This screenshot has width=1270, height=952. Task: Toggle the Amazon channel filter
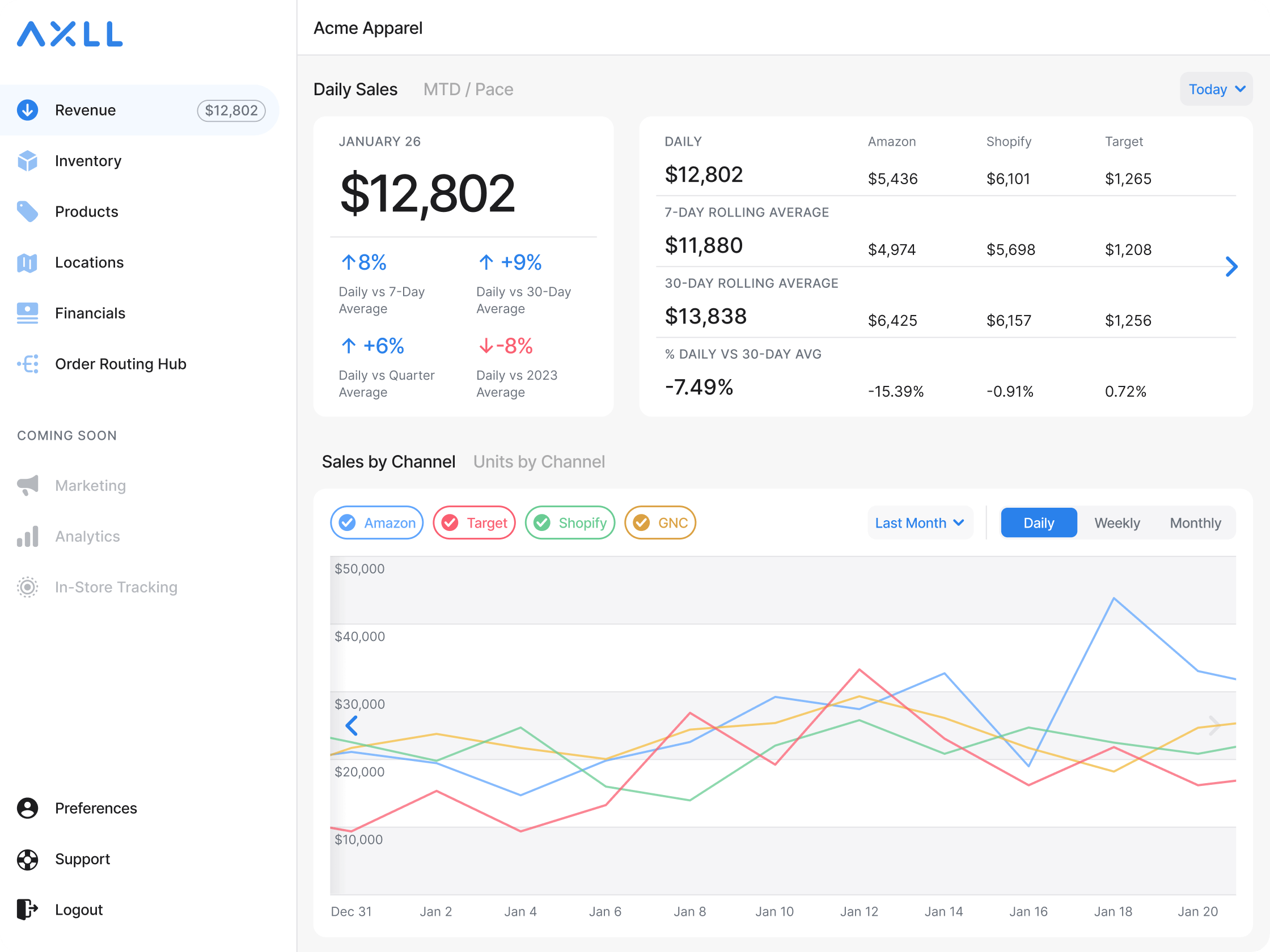(x=376, y=523)
